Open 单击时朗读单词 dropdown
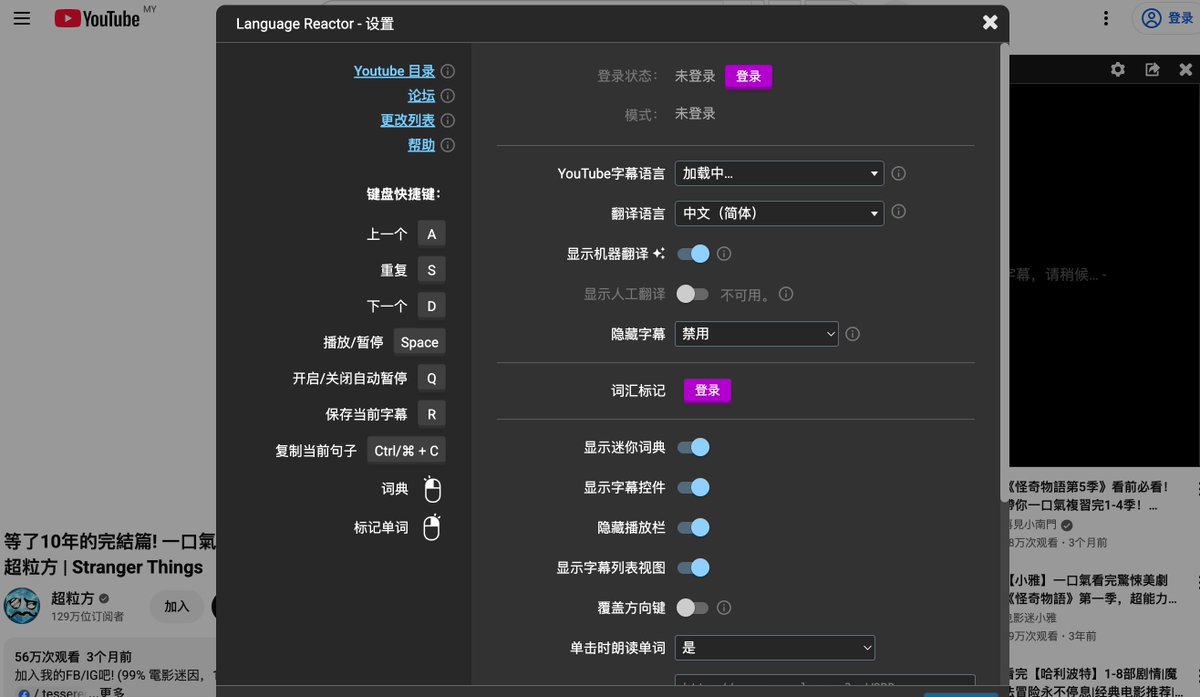Viewport: 1200px width, 697px height. pos(774,647)
